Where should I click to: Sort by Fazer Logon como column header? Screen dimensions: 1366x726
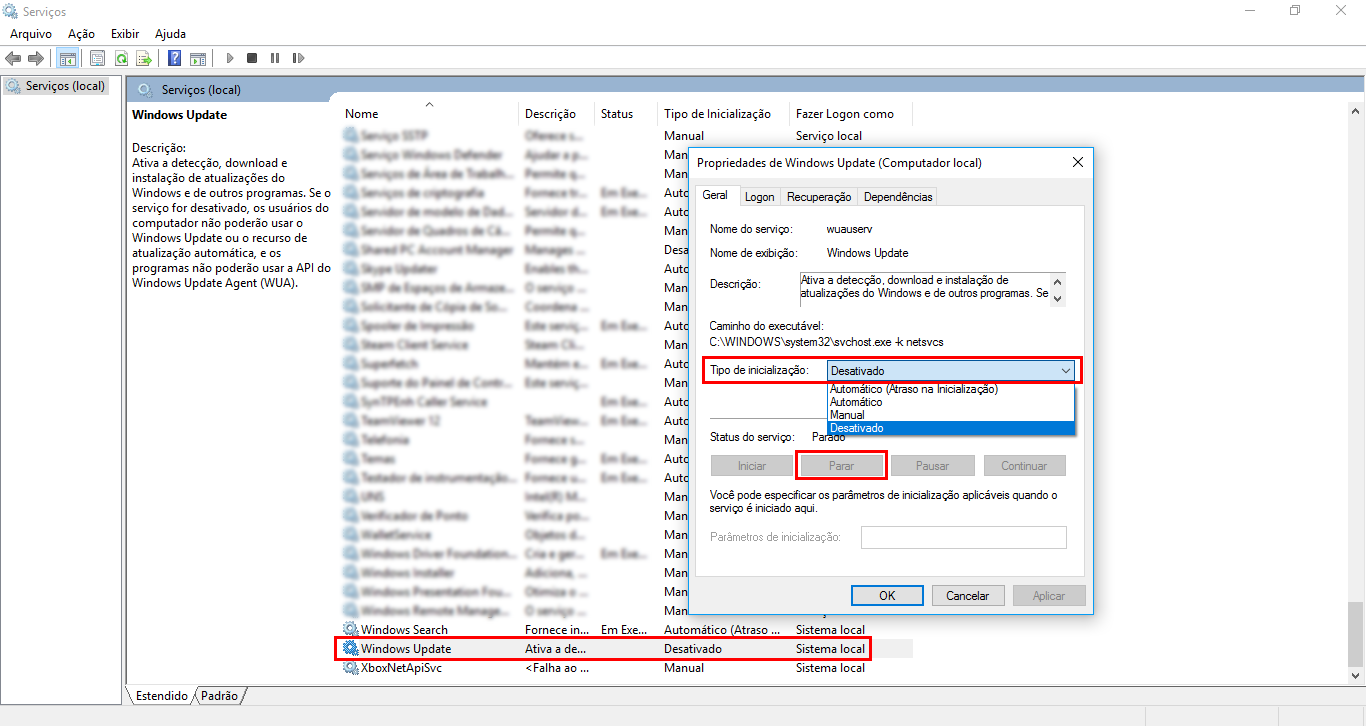pos(850,113)
